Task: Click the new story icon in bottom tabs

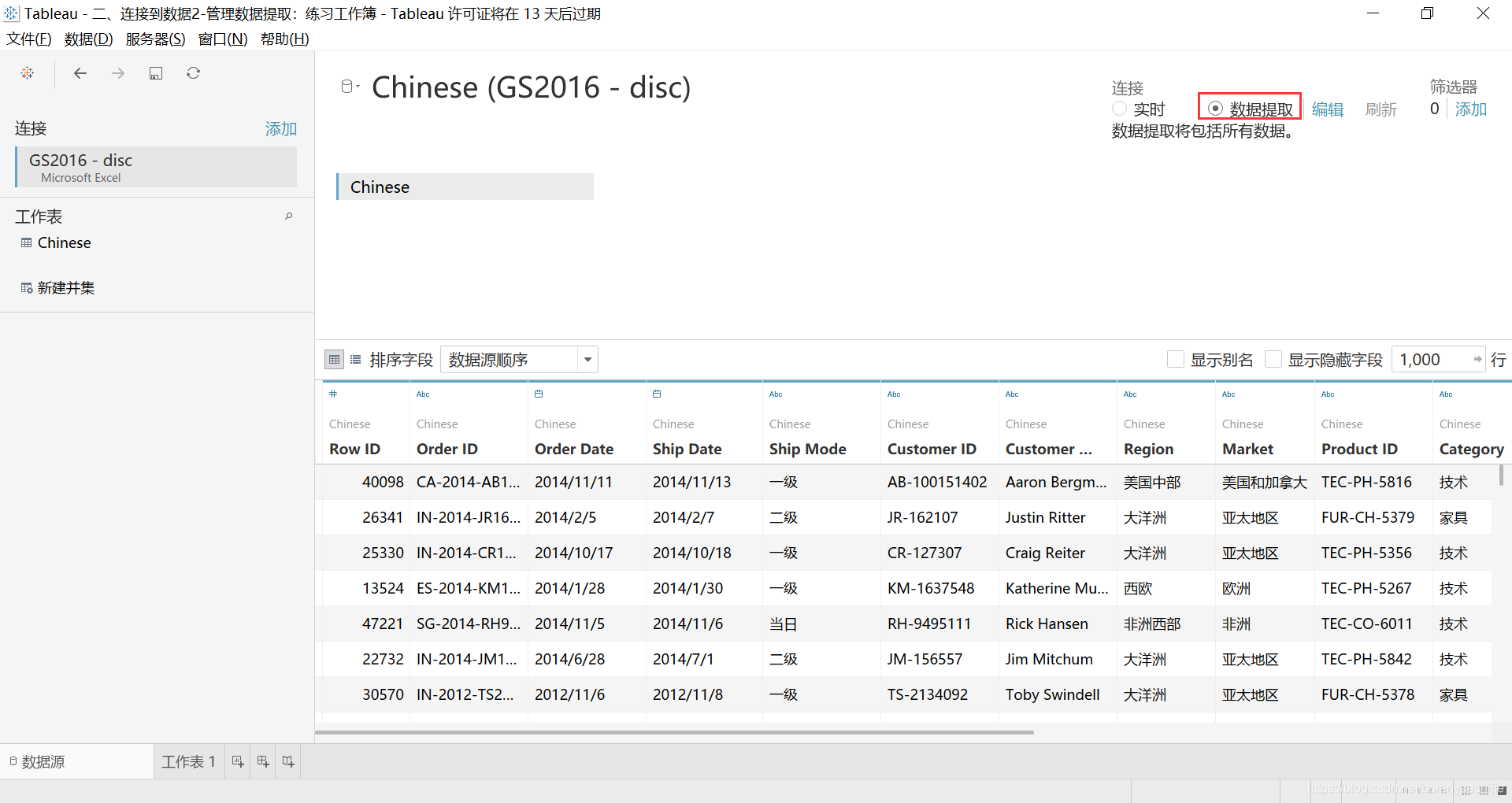Action: coord(288,761)
